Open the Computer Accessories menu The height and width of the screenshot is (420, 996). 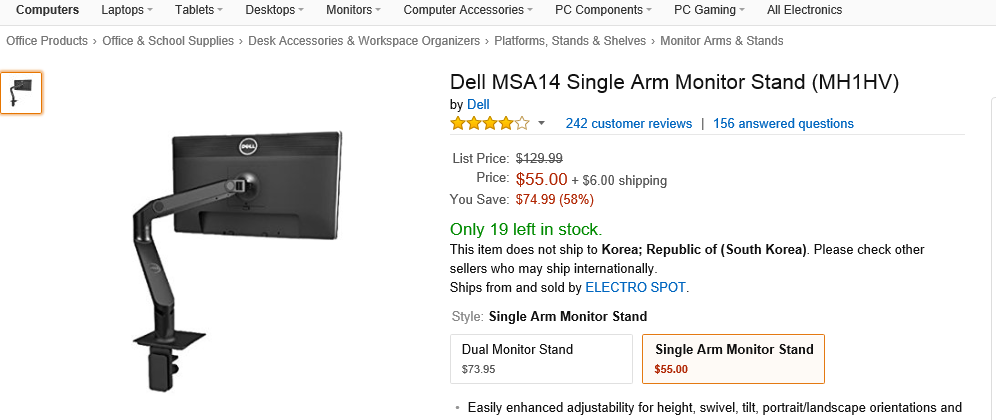468,10
